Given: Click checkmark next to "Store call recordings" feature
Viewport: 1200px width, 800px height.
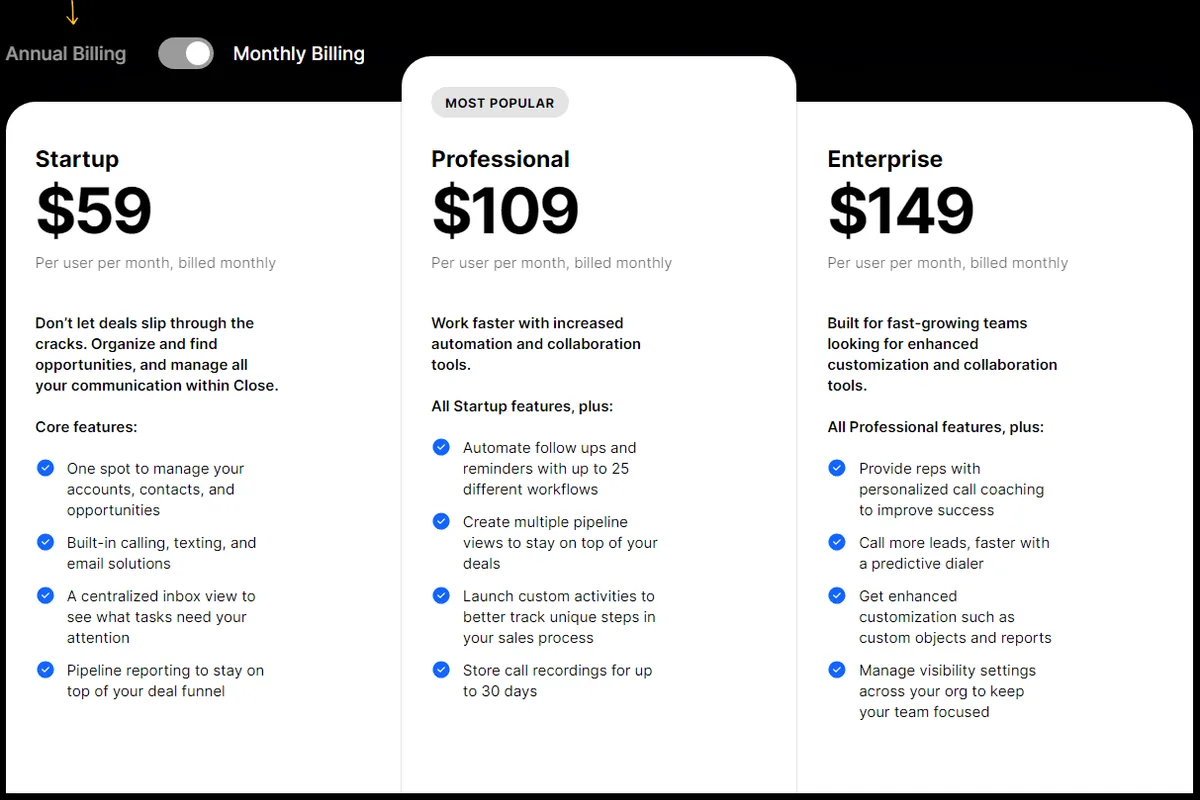Looking at the screenshot, I should coord(441,669).
